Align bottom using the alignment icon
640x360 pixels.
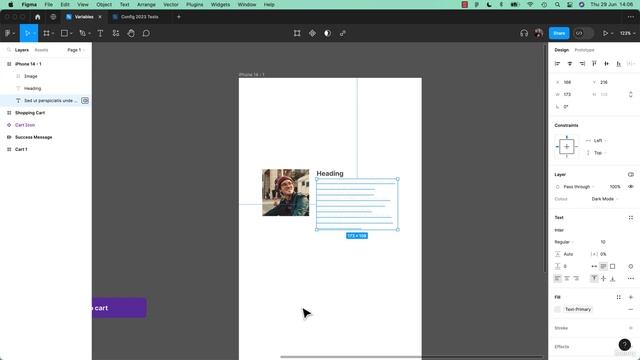click(619, 64)
